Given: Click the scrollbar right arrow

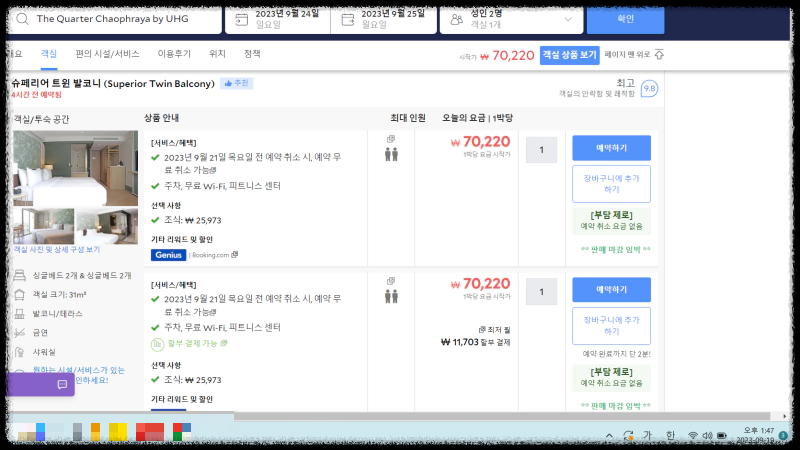Looking at the screenshot, I should click(785, 416).
